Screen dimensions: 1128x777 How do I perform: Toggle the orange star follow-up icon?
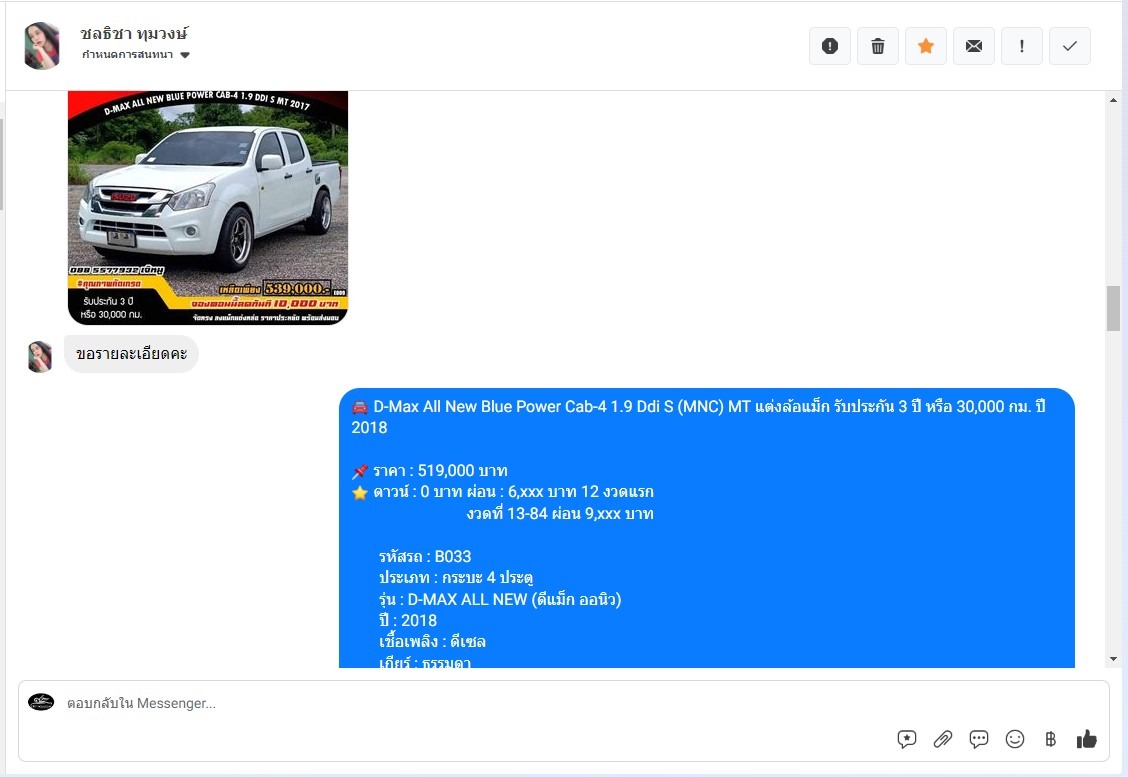(926, 46)
